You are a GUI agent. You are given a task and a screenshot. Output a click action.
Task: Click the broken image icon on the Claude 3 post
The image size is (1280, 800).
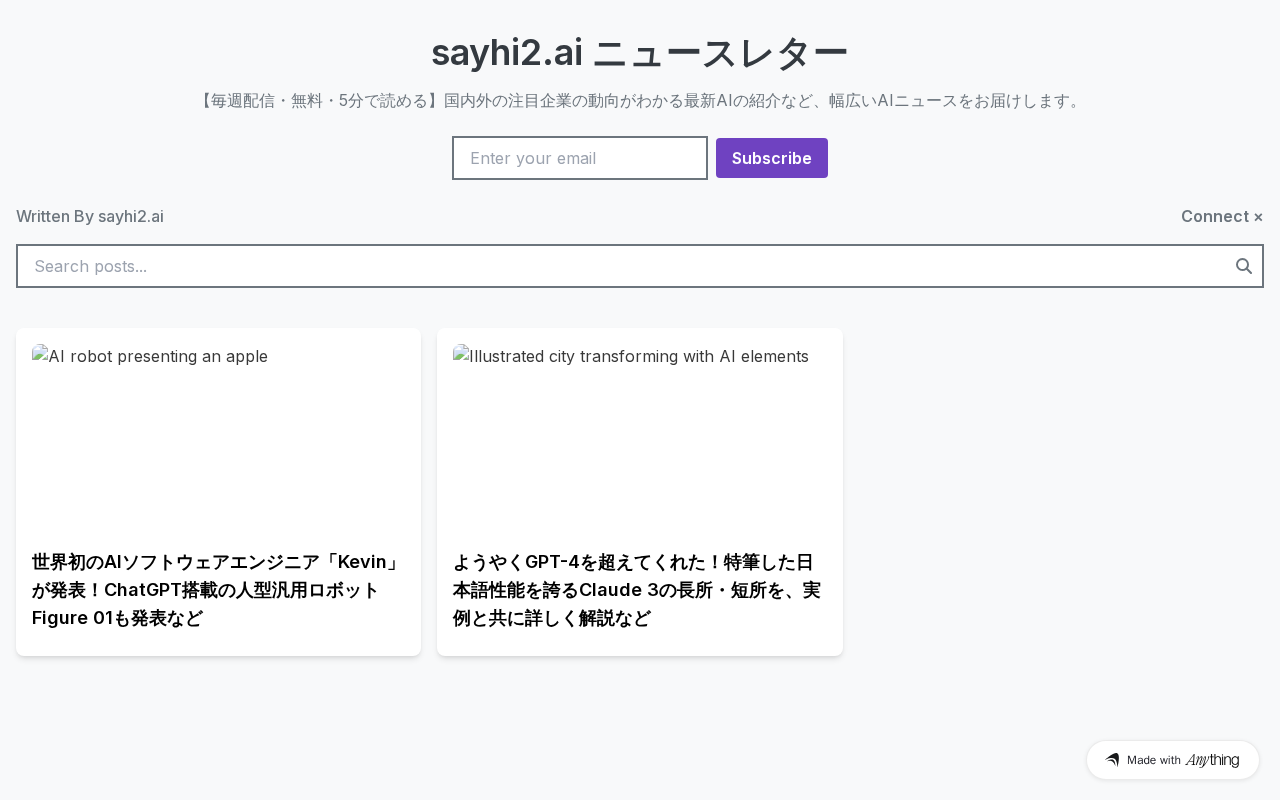point(461,355)
